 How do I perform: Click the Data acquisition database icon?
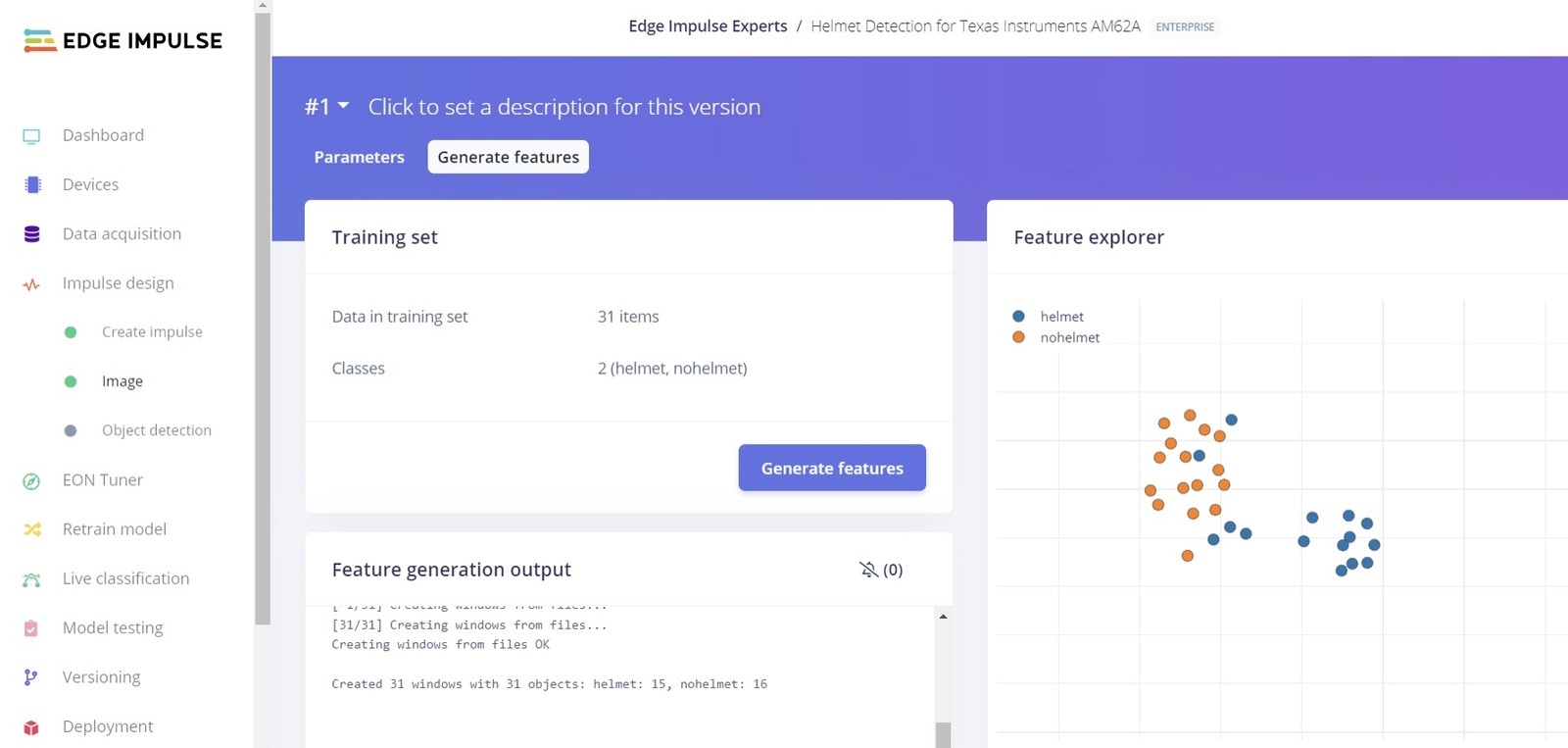(x=31, y=234)
